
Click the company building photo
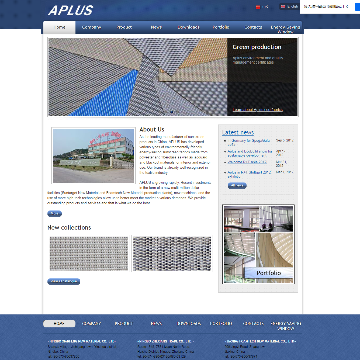pyautogui.click(x=93, y=156)
